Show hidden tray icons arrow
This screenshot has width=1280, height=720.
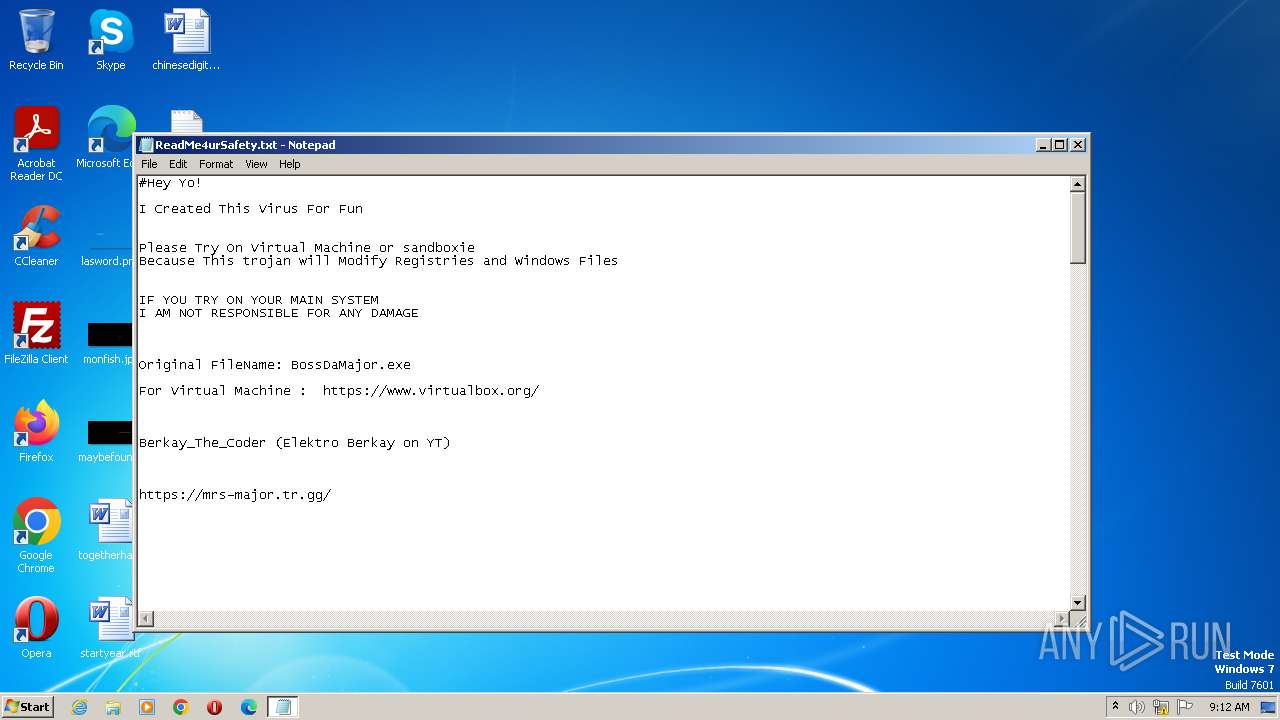point(1115,706)
